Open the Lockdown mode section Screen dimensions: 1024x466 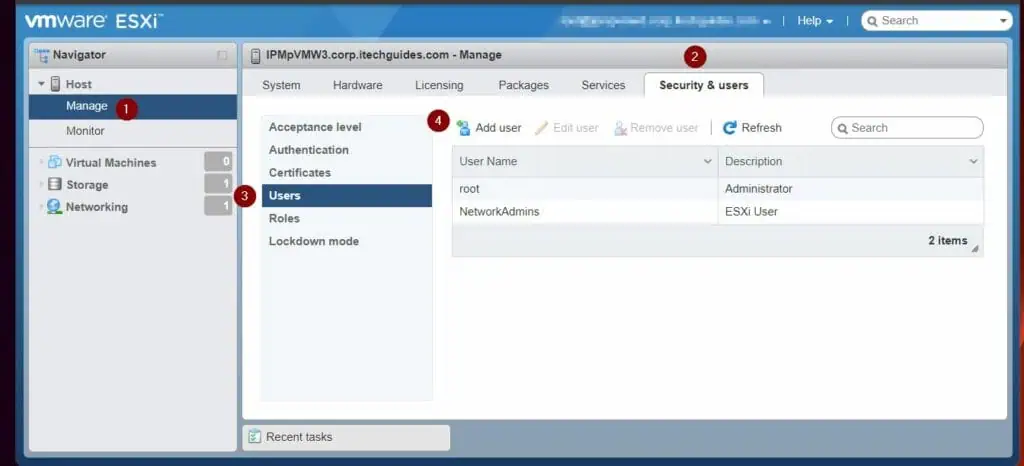[347, 241]
